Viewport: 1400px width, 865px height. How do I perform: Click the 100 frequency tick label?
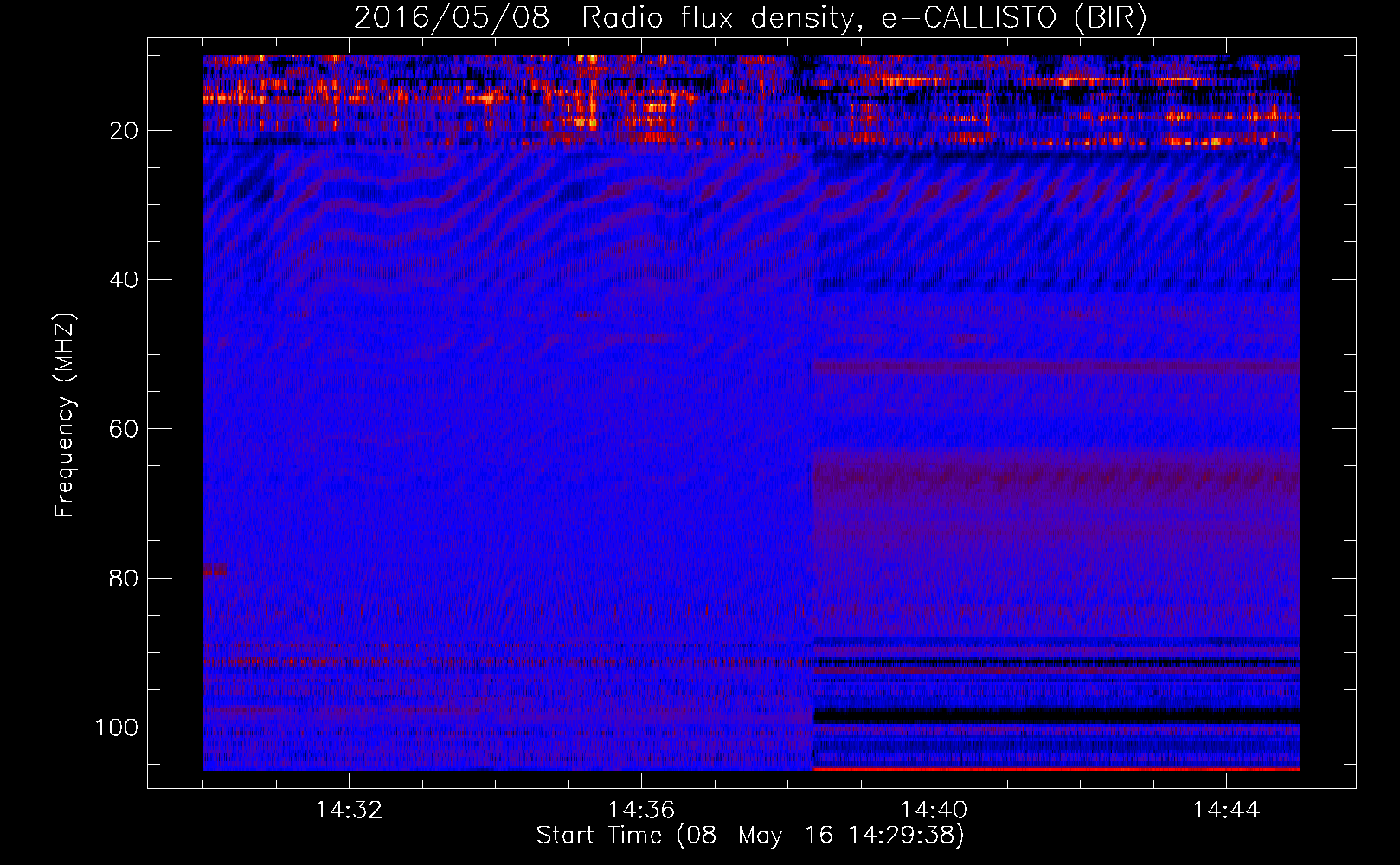pos(117,727)
